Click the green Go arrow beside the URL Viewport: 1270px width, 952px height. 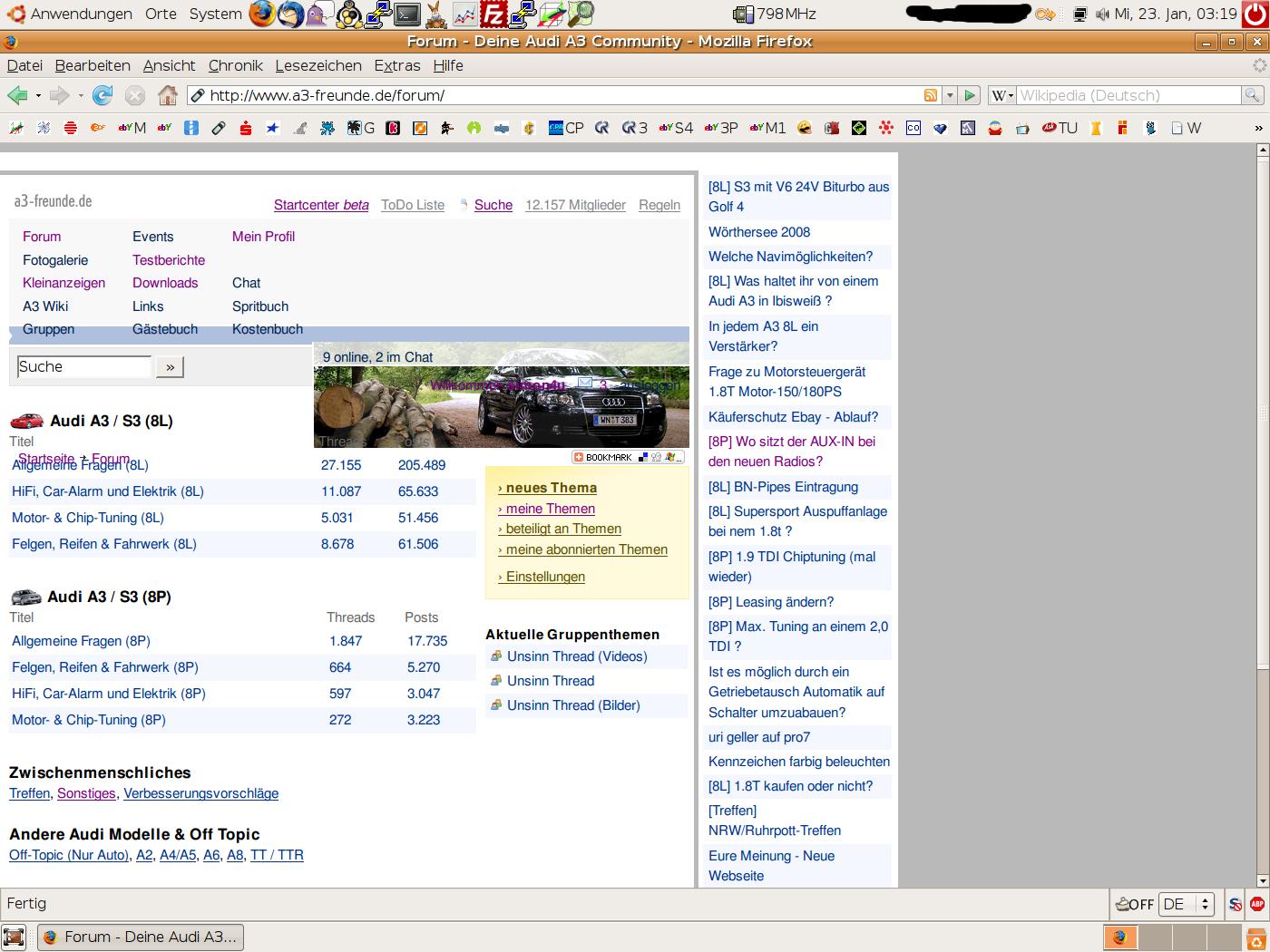point(970,95)
